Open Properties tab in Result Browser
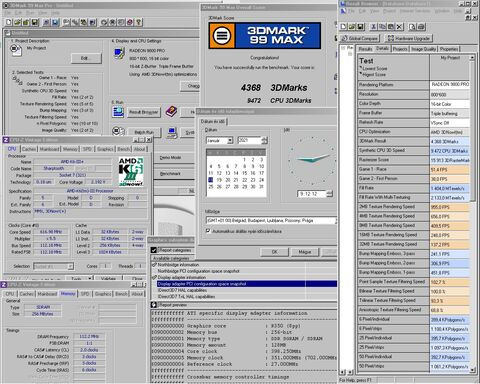Viewport: 480px width, 384px height. coord(449,49)
